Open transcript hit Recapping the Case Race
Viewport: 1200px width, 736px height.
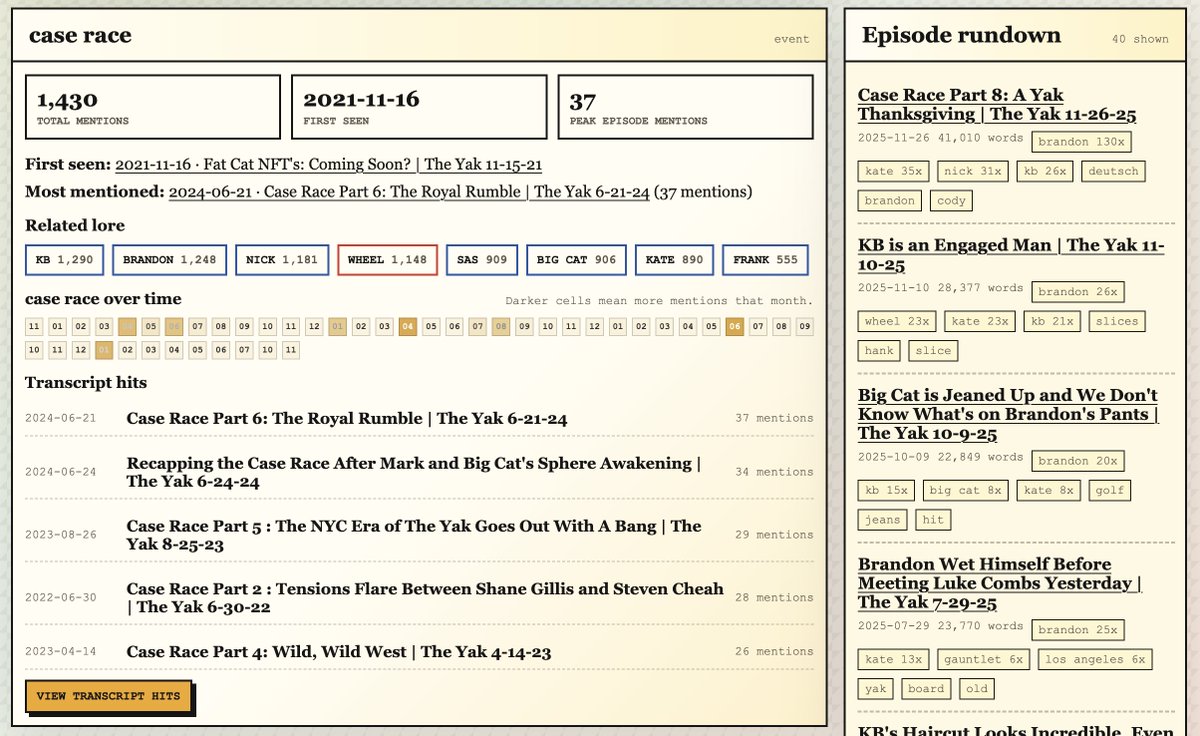click(x=414, y=472)
